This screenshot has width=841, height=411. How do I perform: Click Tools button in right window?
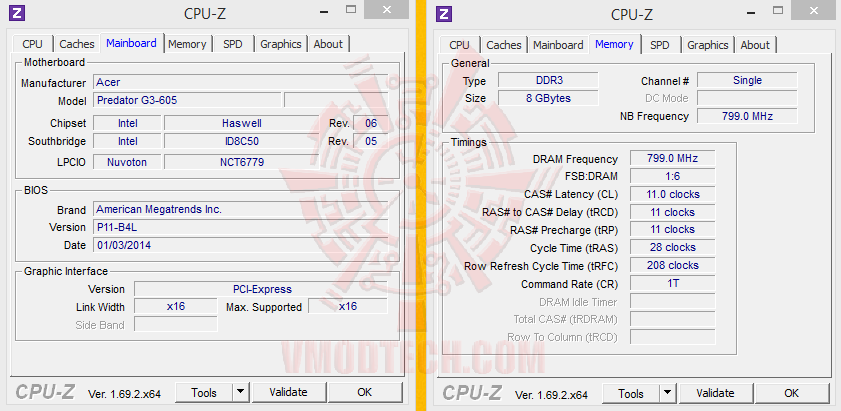(631, 394)
